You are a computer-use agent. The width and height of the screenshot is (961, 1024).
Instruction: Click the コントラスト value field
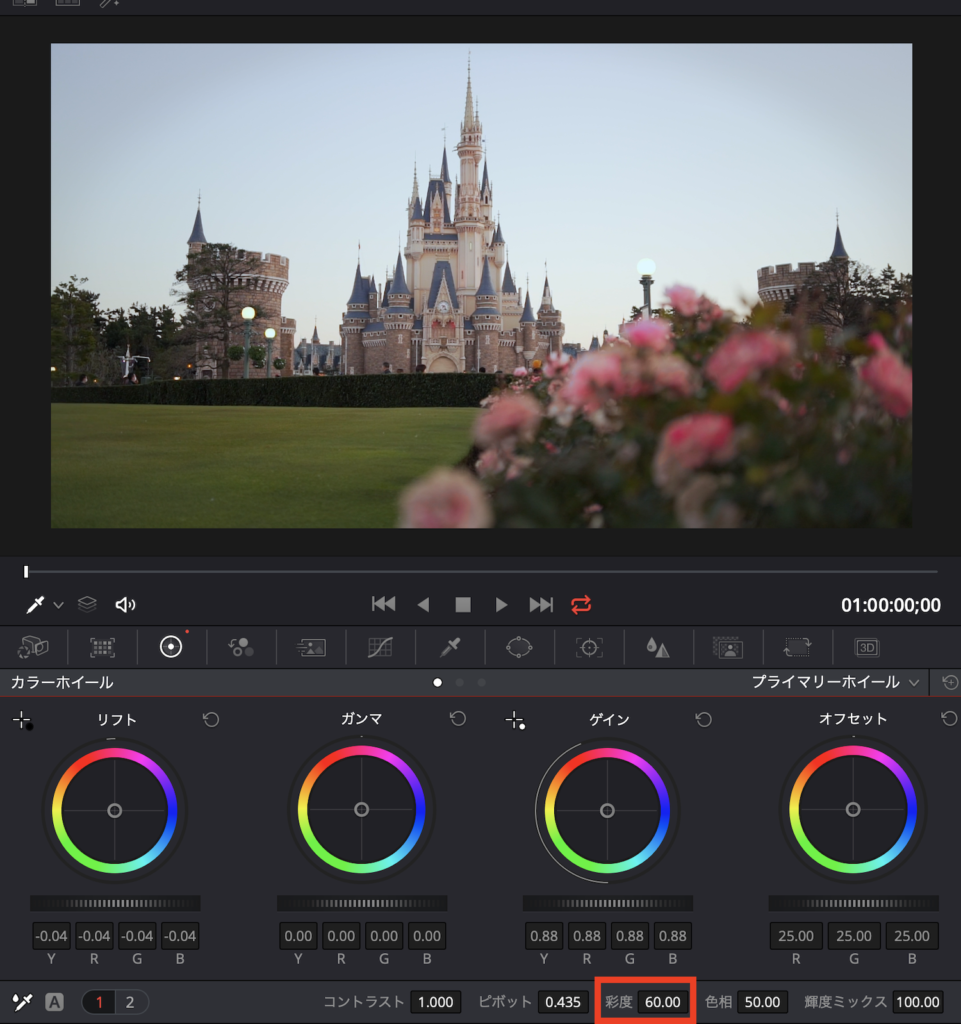(x=435, y=1002)
